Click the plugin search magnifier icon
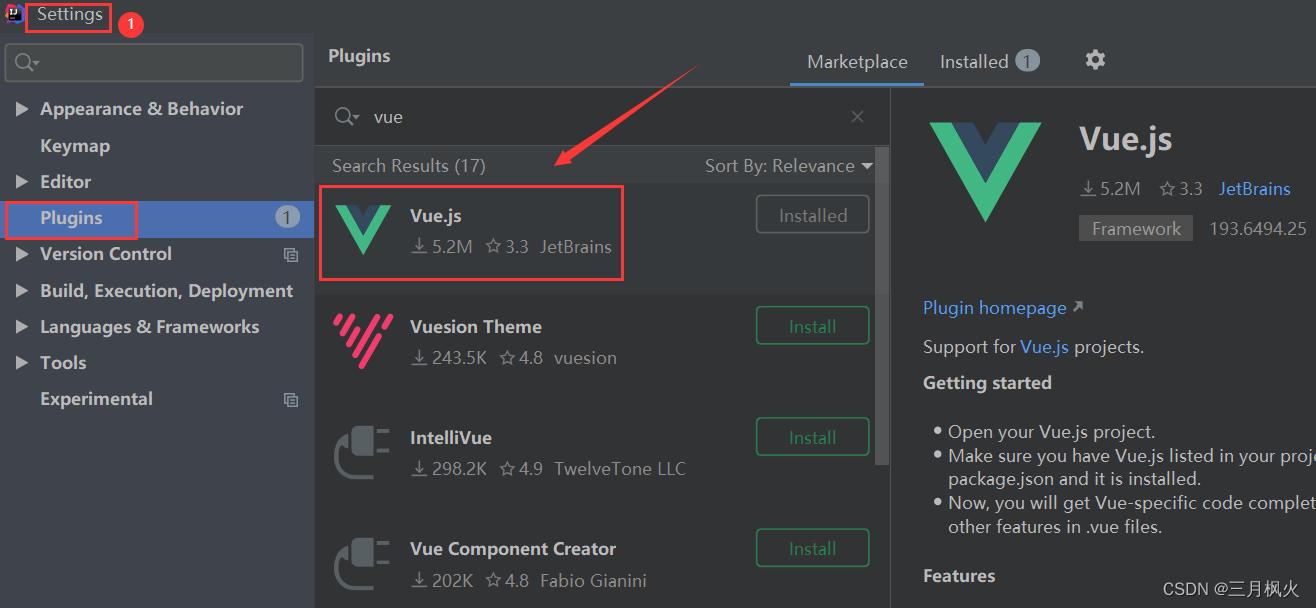The width and height of the screenshot is (1316, 608). [346, 117]
